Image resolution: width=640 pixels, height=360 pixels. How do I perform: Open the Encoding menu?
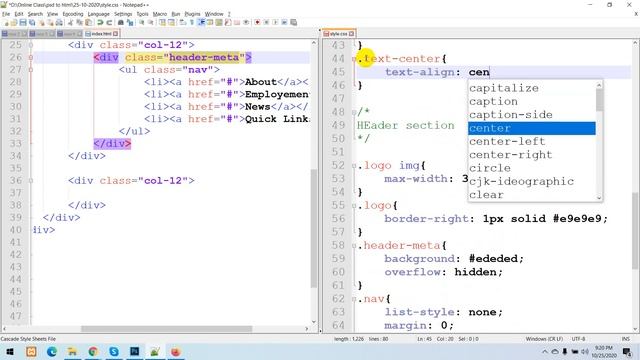pos(73,14)
